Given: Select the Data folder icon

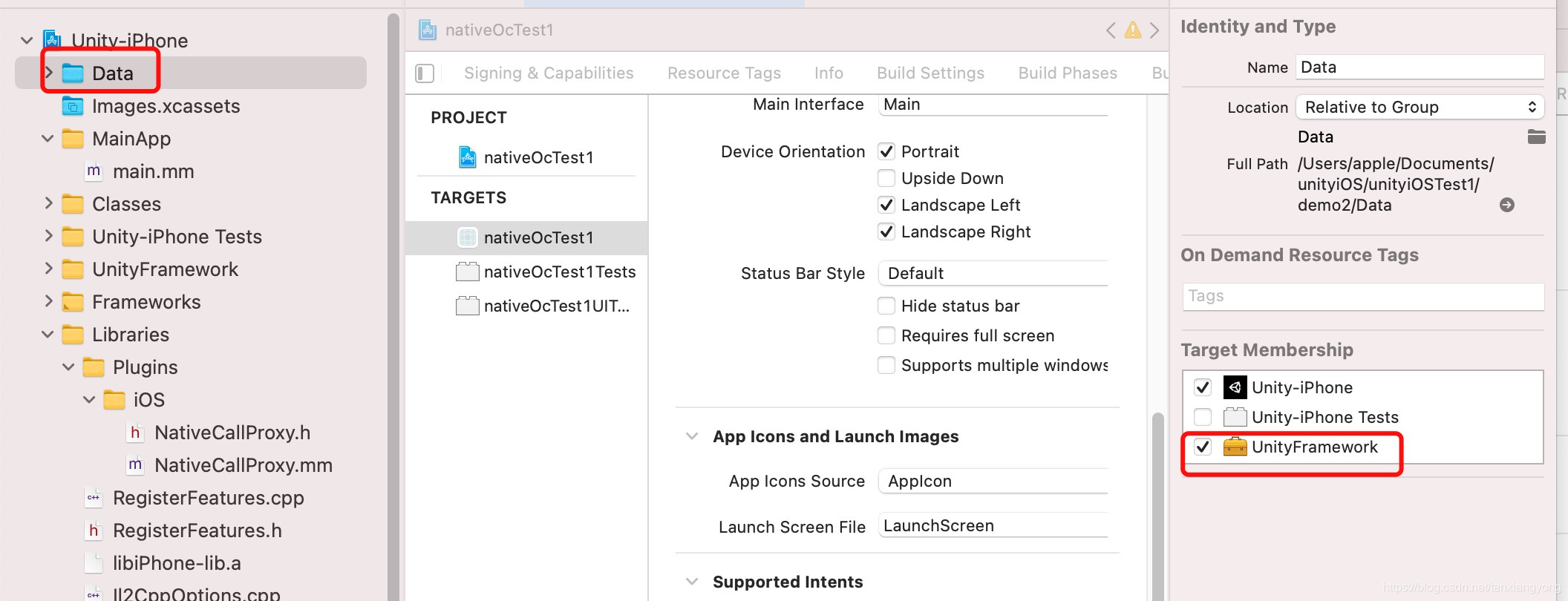Looking at the screenshot, I should pyautogui.click(x=73, y=73).
